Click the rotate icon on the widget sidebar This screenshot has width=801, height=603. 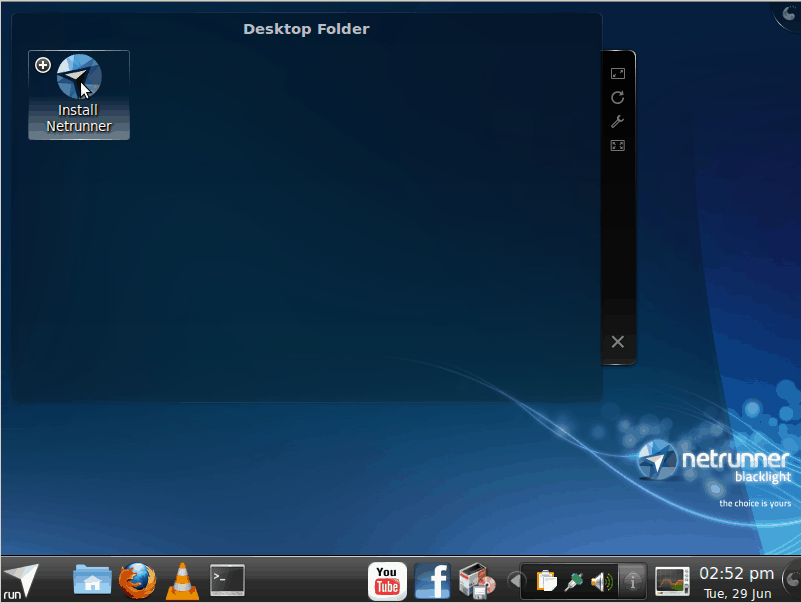618,98
